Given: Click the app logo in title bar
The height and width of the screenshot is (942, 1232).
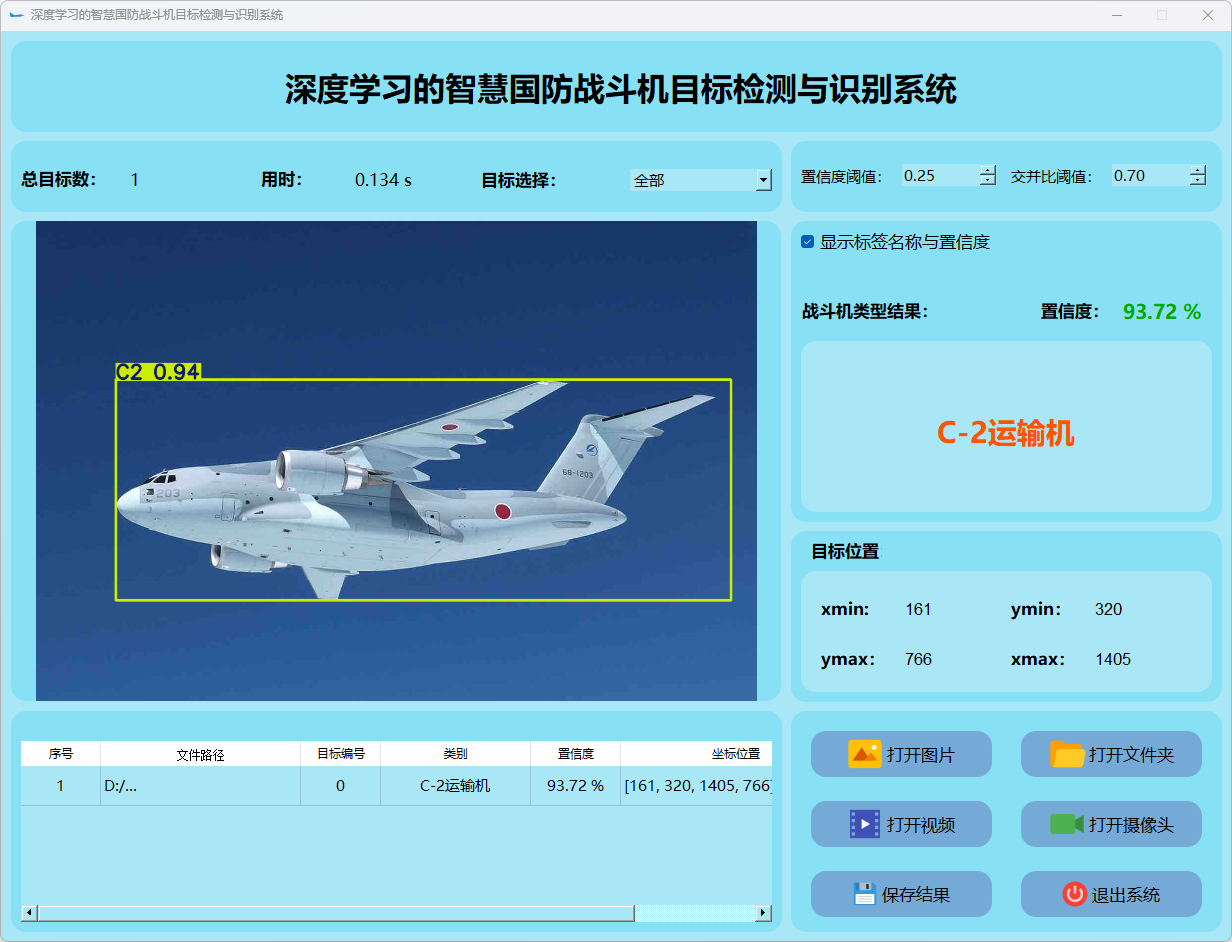Looking at the screenshot, I should pos(16,15).
